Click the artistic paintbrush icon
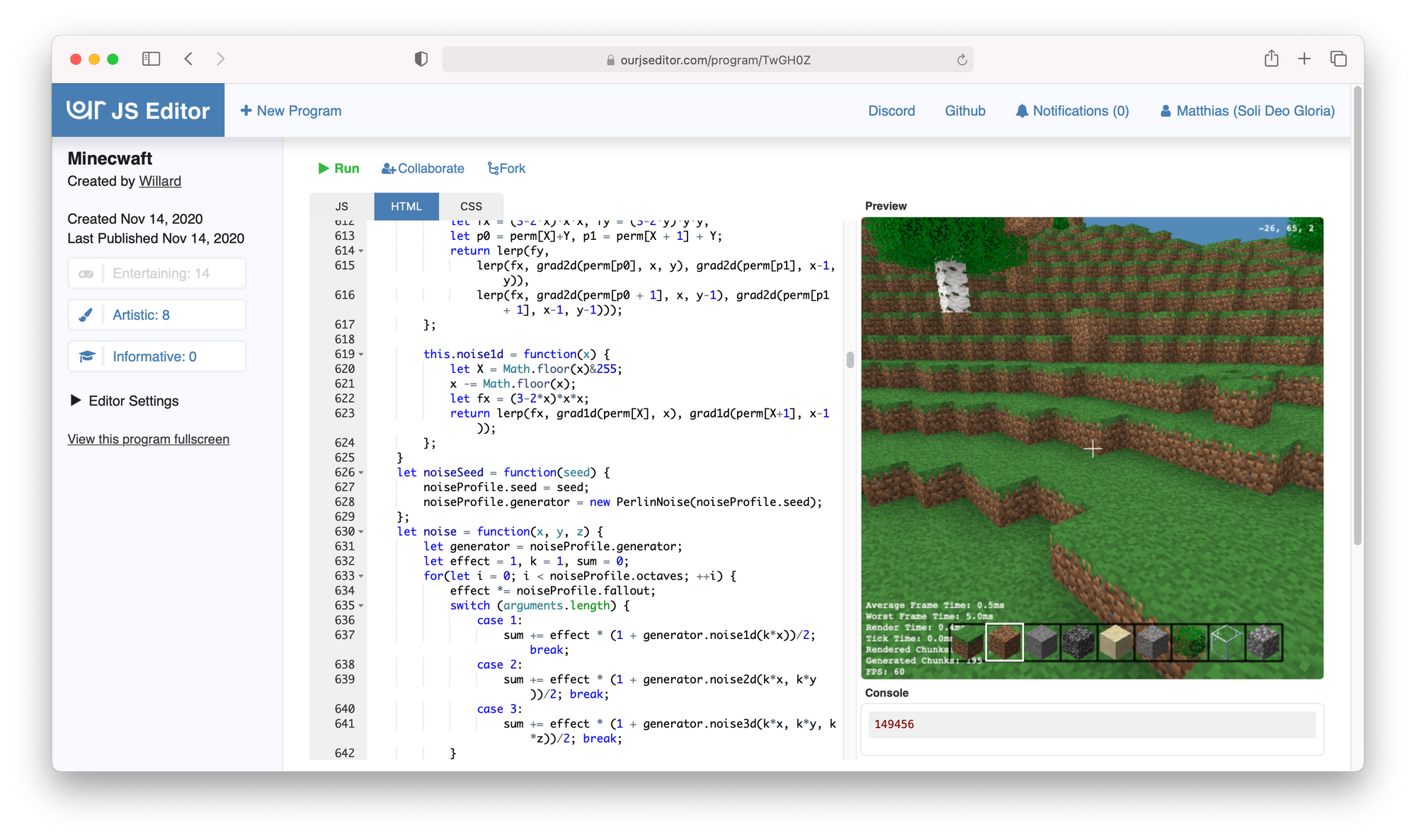Screen dimensions: 1416x840 pyautogui.click(x=86, y=315)
